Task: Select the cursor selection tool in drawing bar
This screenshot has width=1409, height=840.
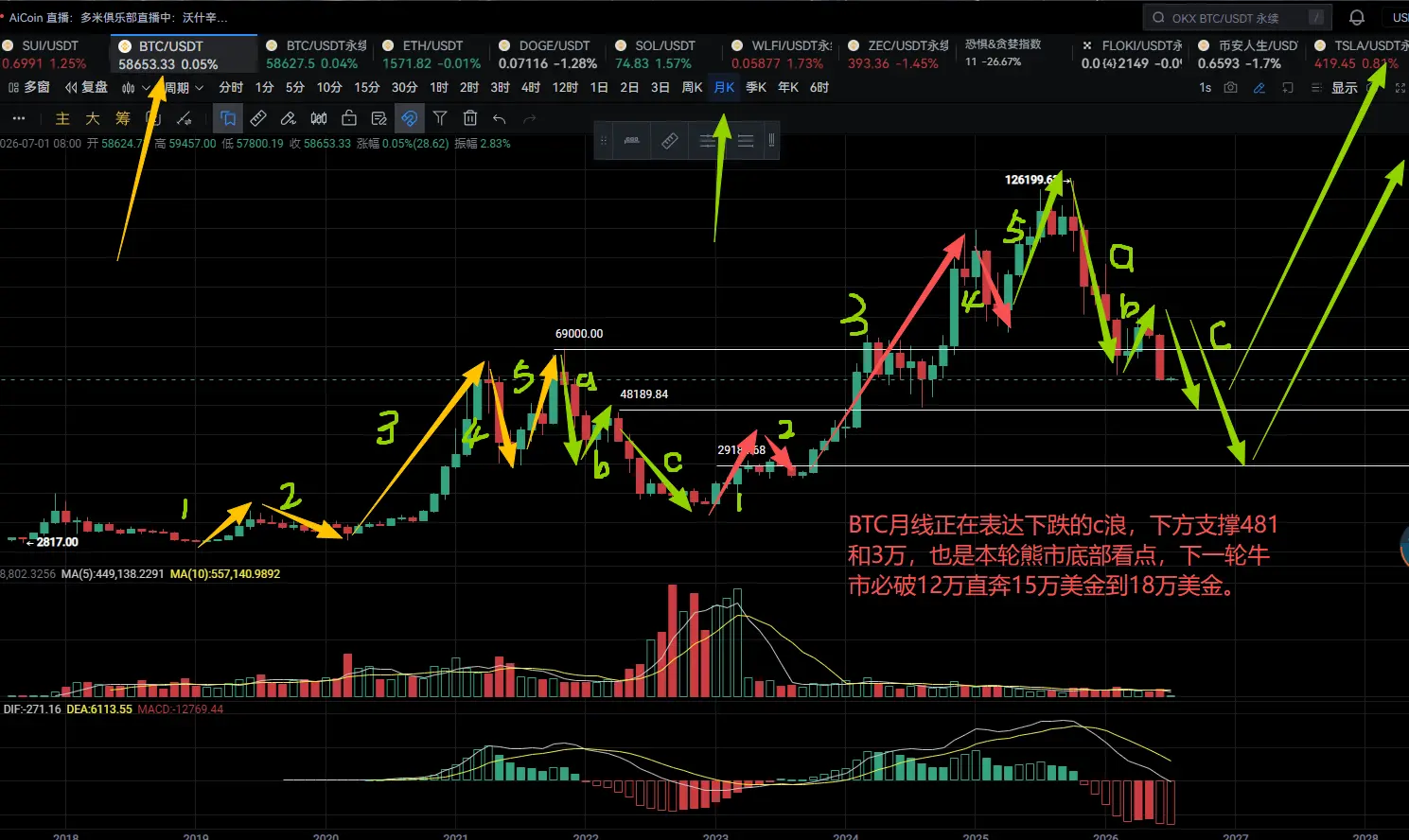Action: tap(228, 118)
